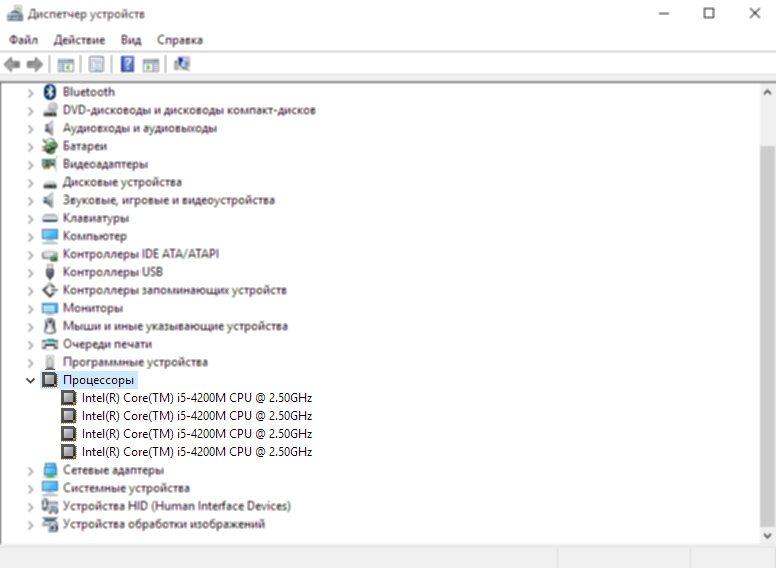Select the Мыши и иные указывающие устройства label
The width and height of the screenshot is (776, 568).
pyautogui.click(x=175, y=326)
